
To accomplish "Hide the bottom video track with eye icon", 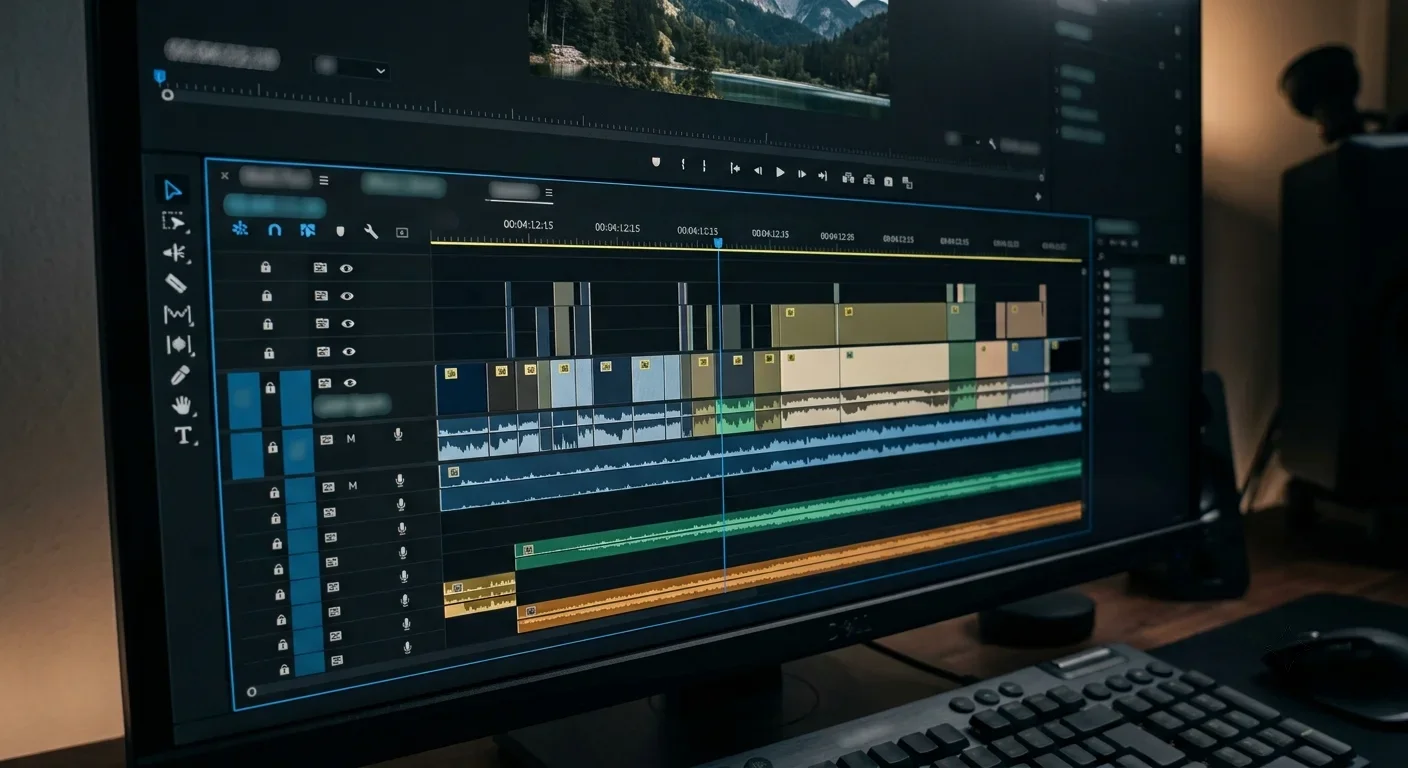I will [350, 383].
